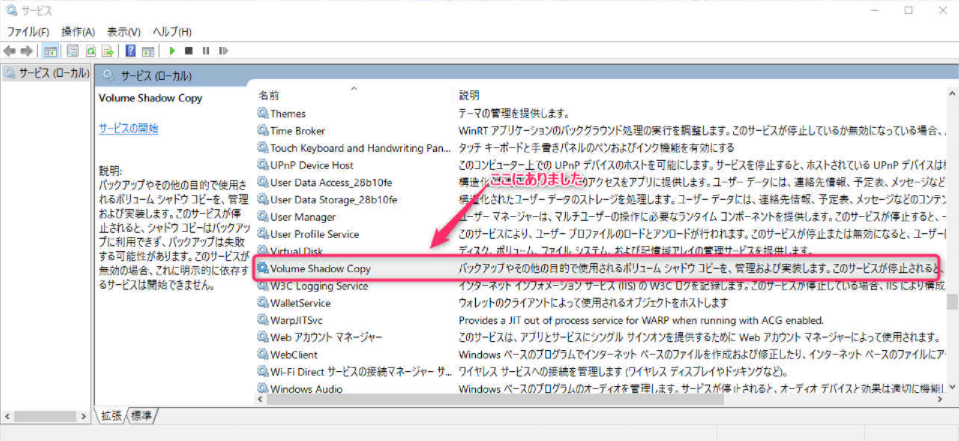This screenshot has height=441, width=959.
Task: Click the services list horizontal scrollbar left arrow
Action: click(x=261, y=399)
